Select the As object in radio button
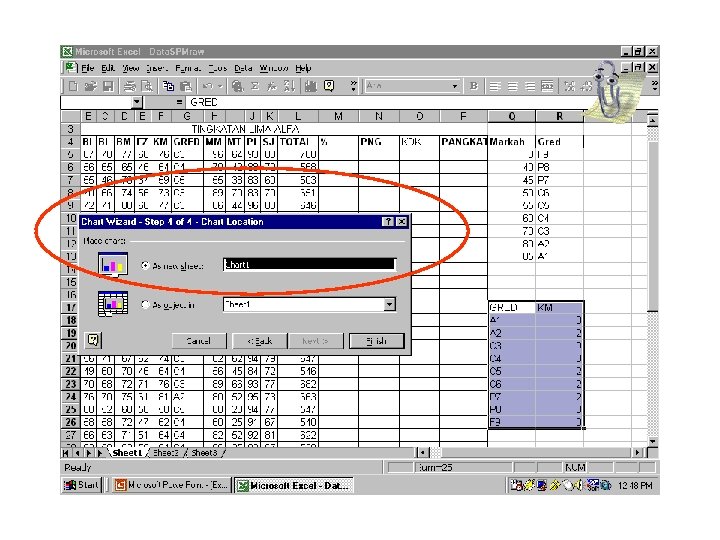The image size is (720, 540). pos(145,304)
